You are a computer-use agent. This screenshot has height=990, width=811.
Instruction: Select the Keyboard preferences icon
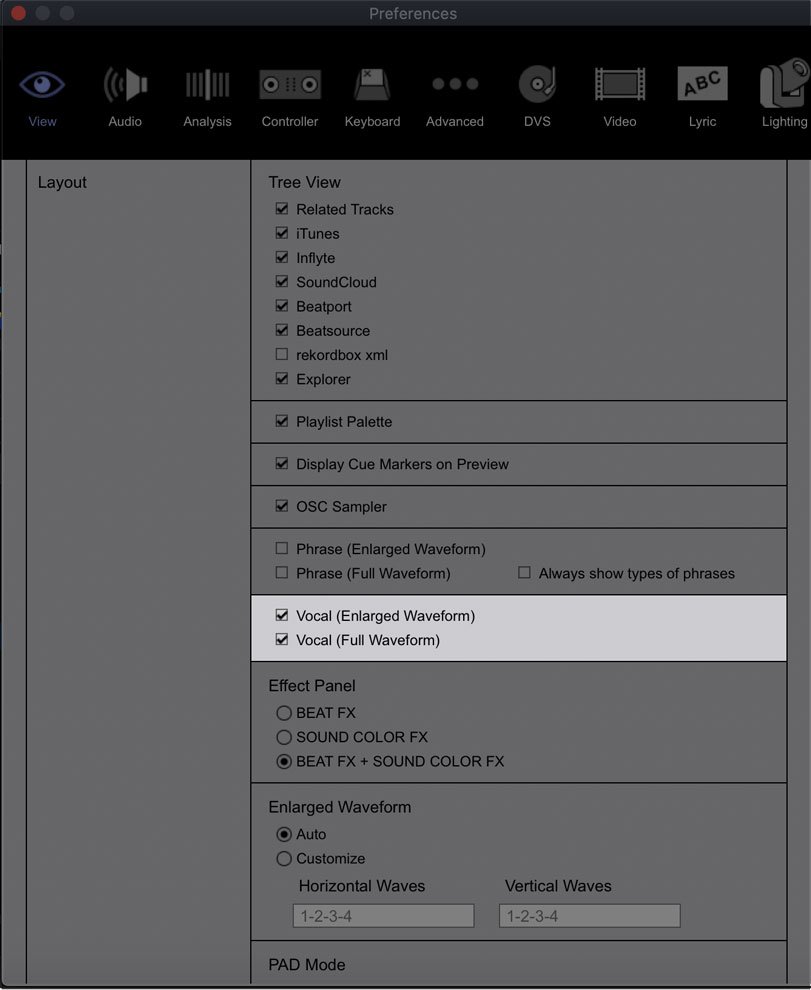[x=372, y=82]
